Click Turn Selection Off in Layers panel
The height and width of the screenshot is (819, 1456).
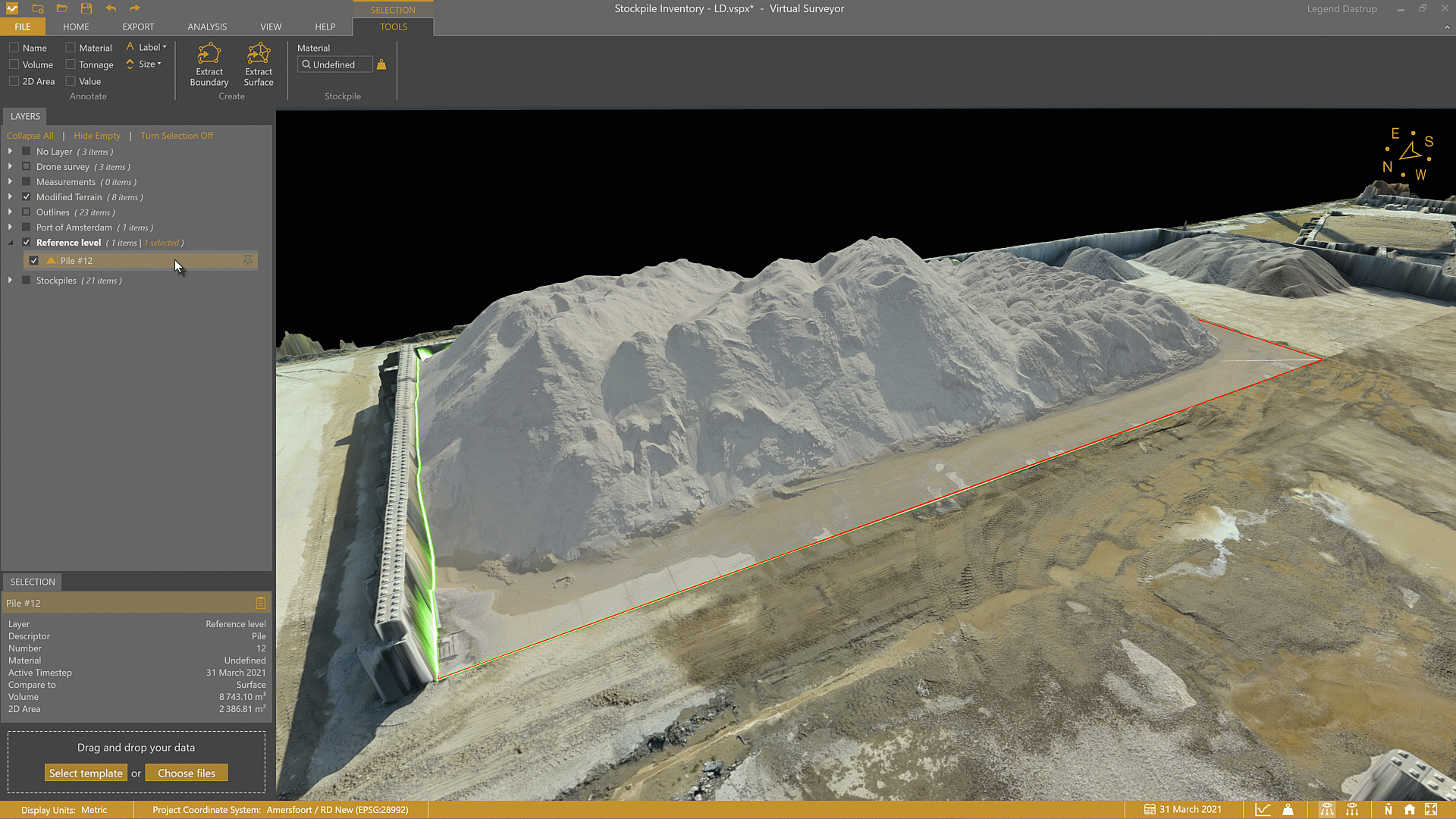tap(177, 136)
